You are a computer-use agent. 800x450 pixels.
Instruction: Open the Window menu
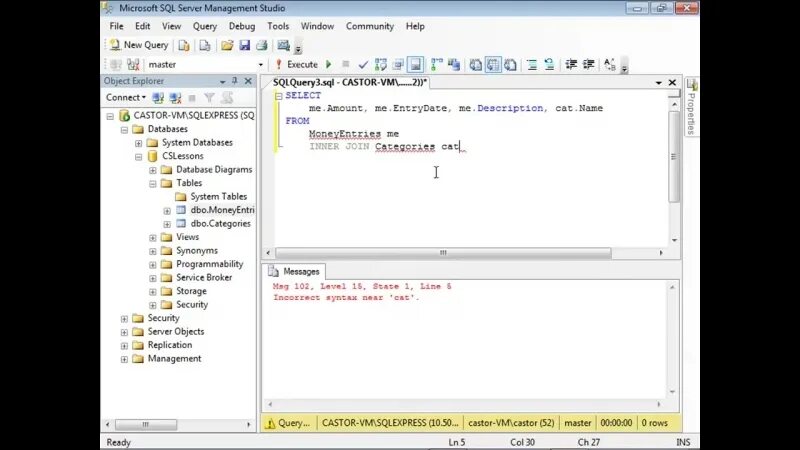coord(317,26)
